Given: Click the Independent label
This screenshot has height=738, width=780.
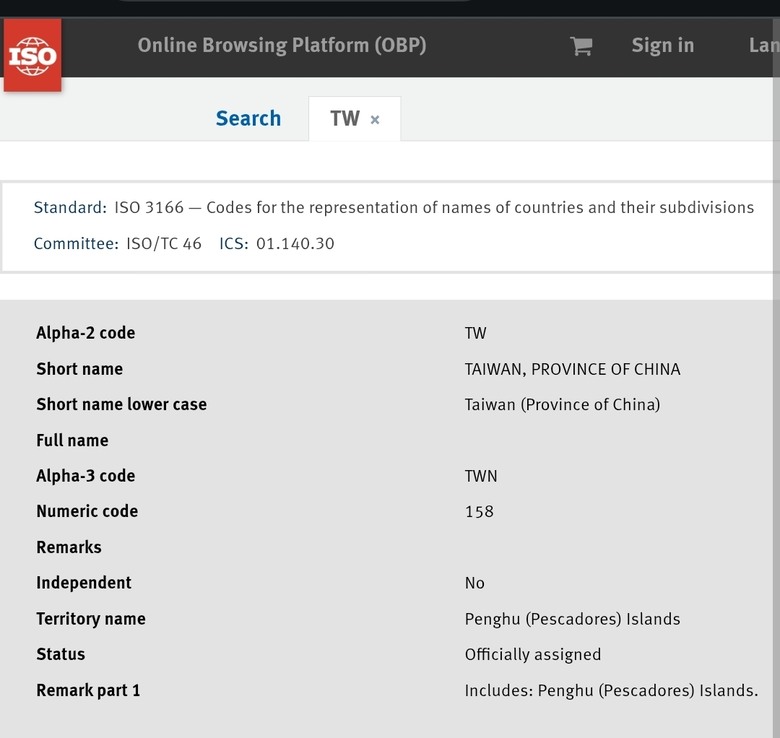Looking at the screenshot, I should [84, 582].
